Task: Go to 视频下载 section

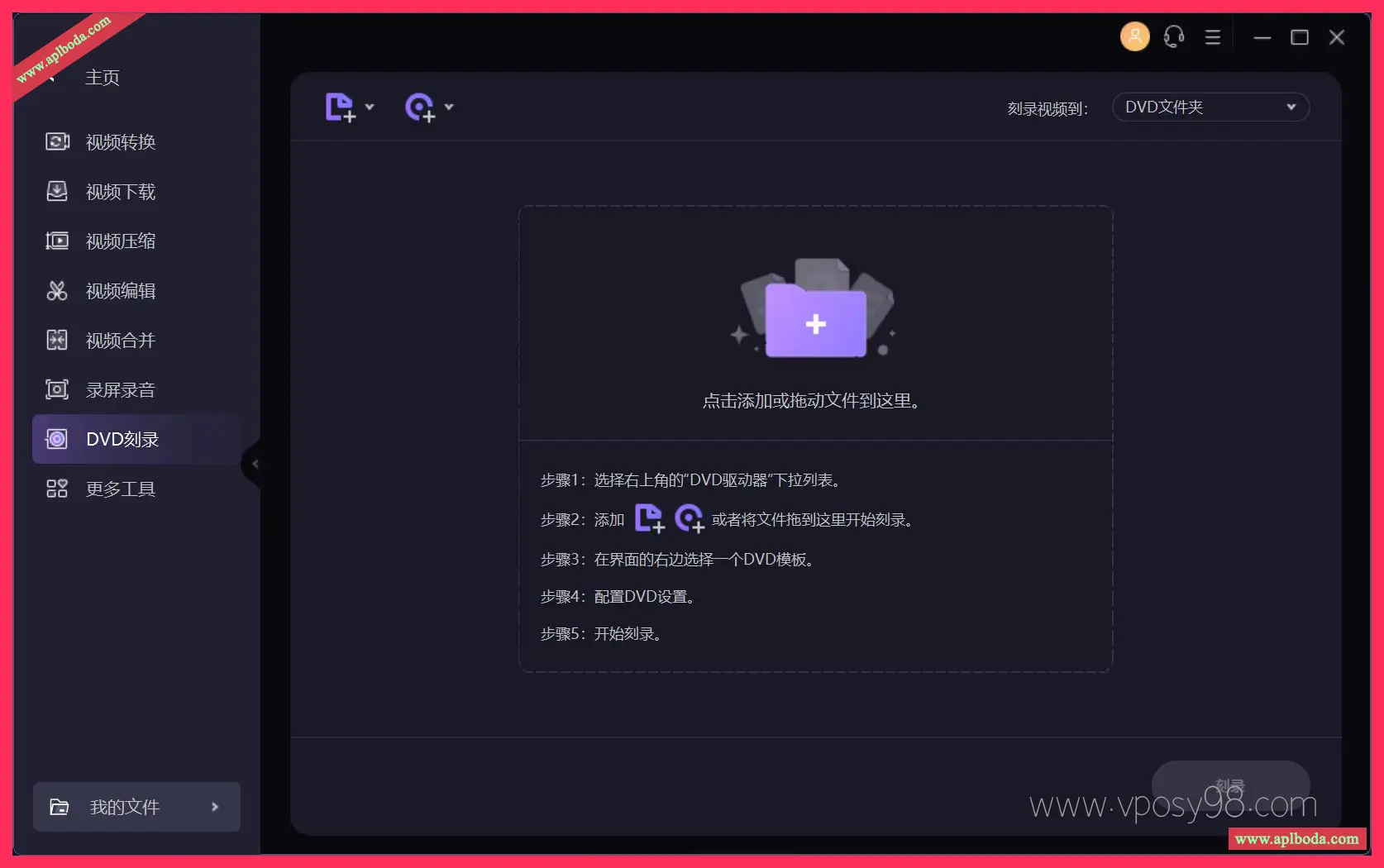Action: pos(120,192)
